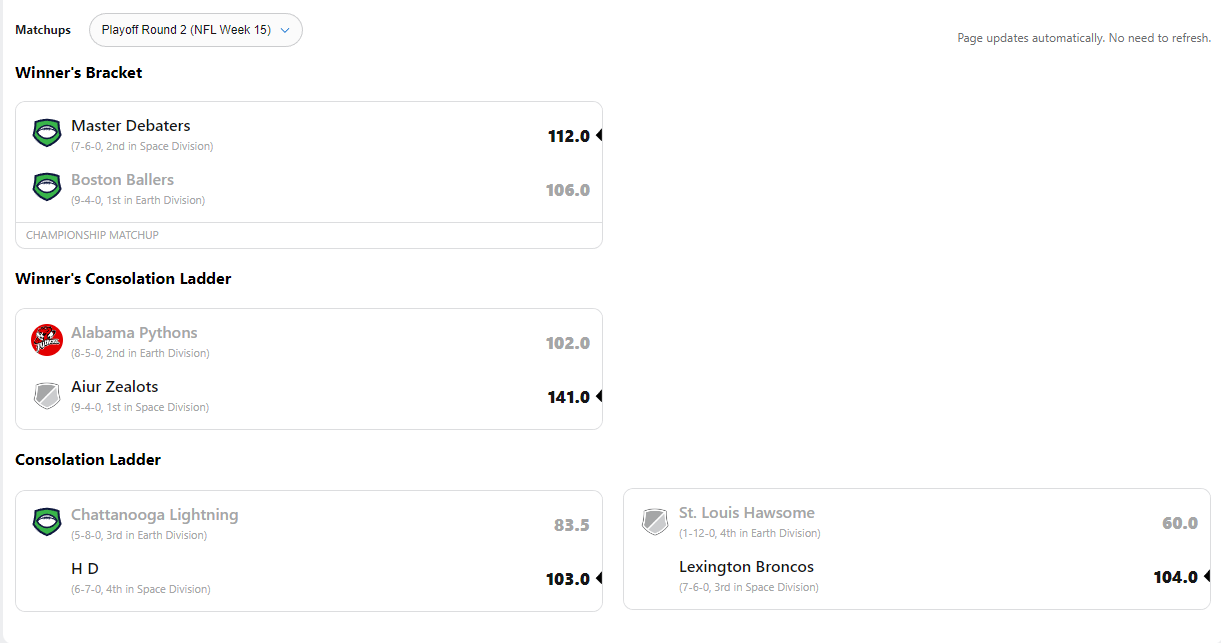Screen dimensions: 1221x643
Task: Click winner arrow next to 112.0 score
Action: click(x=599, y=136)
